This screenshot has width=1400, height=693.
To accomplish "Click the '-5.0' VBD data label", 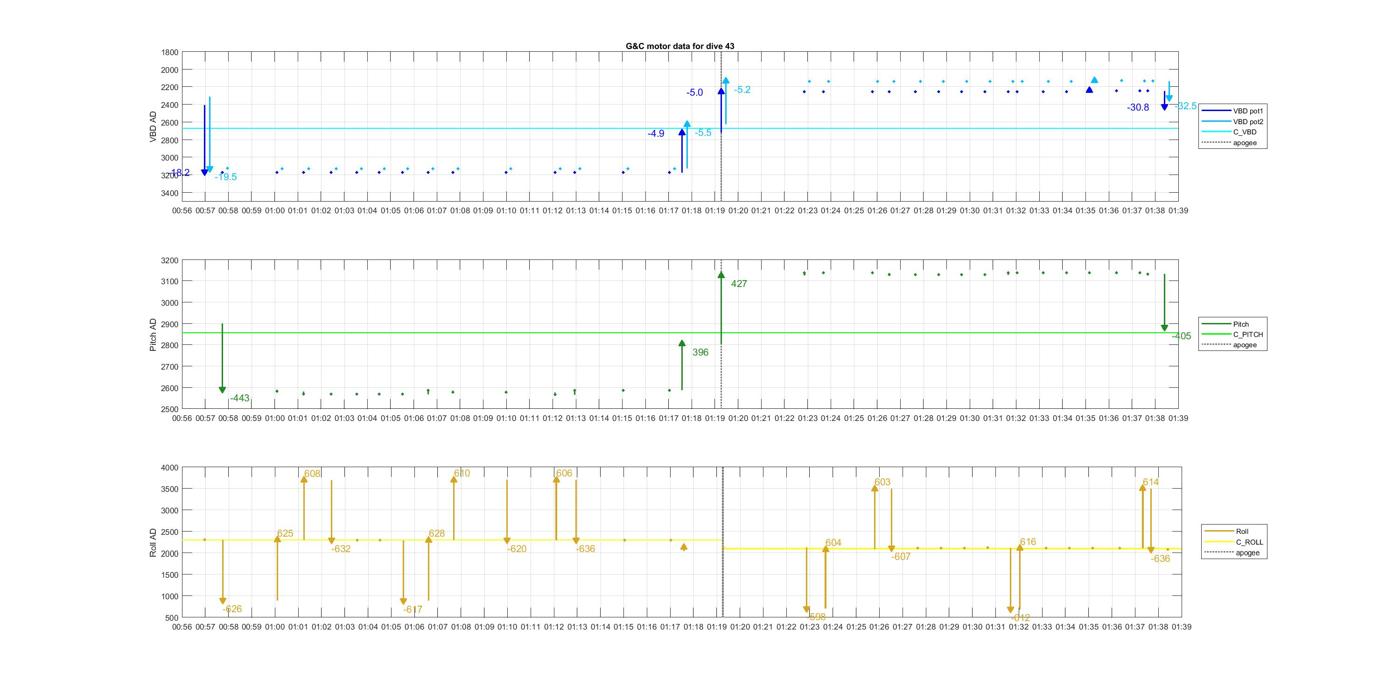I will tap(694, 93).
